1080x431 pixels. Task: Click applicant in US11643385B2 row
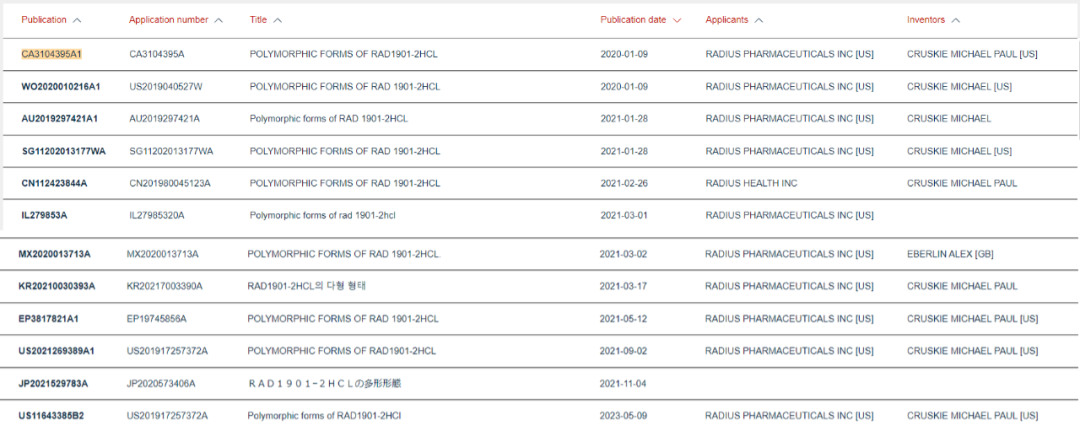(x=789, y=416)
